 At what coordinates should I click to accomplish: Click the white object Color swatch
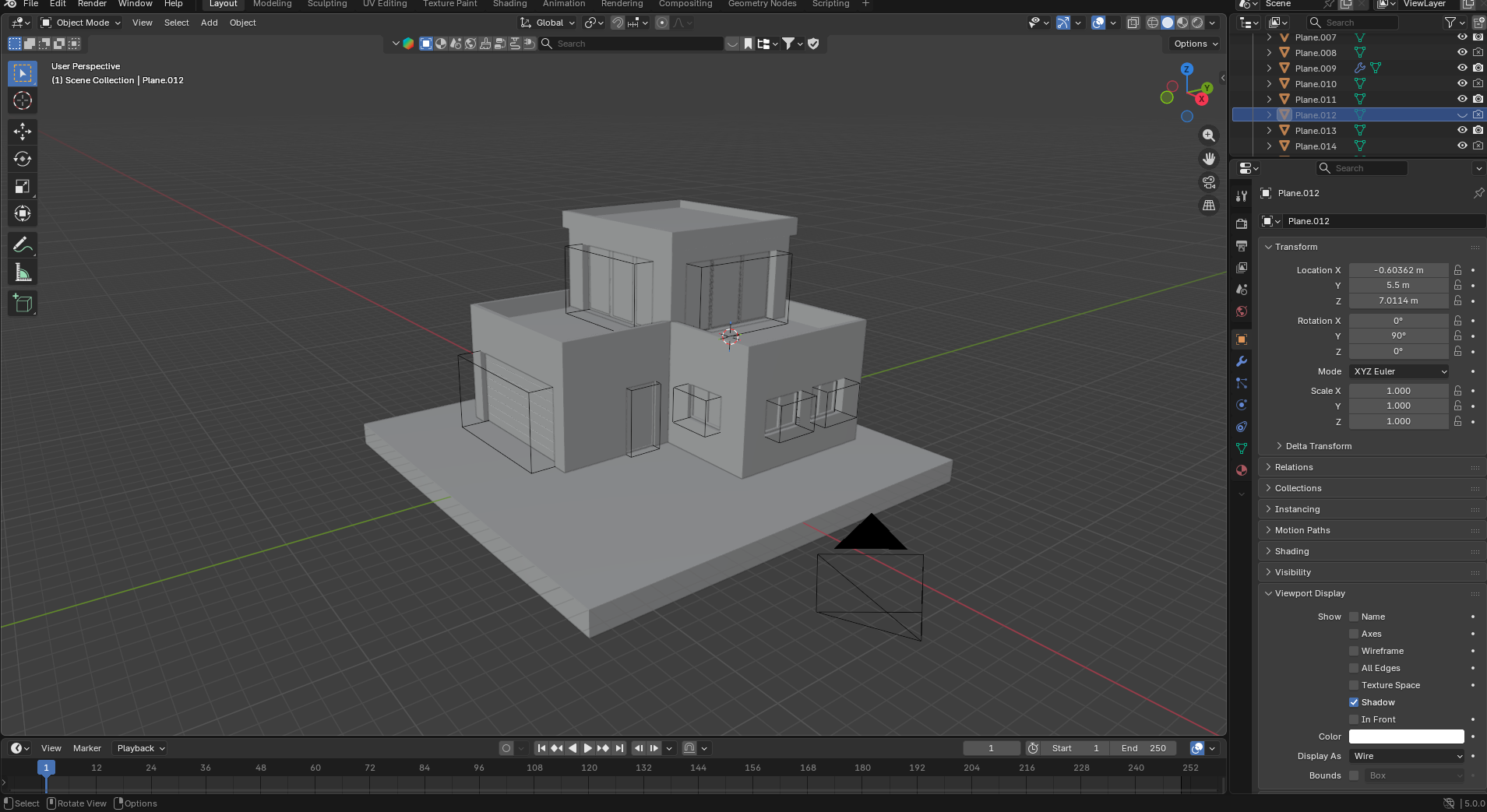click(x=1406, y=736)
